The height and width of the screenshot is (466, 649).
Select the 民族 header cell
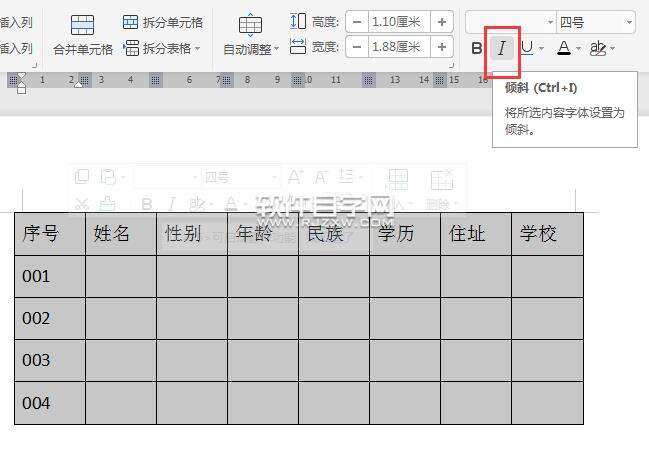pos(334,234)
